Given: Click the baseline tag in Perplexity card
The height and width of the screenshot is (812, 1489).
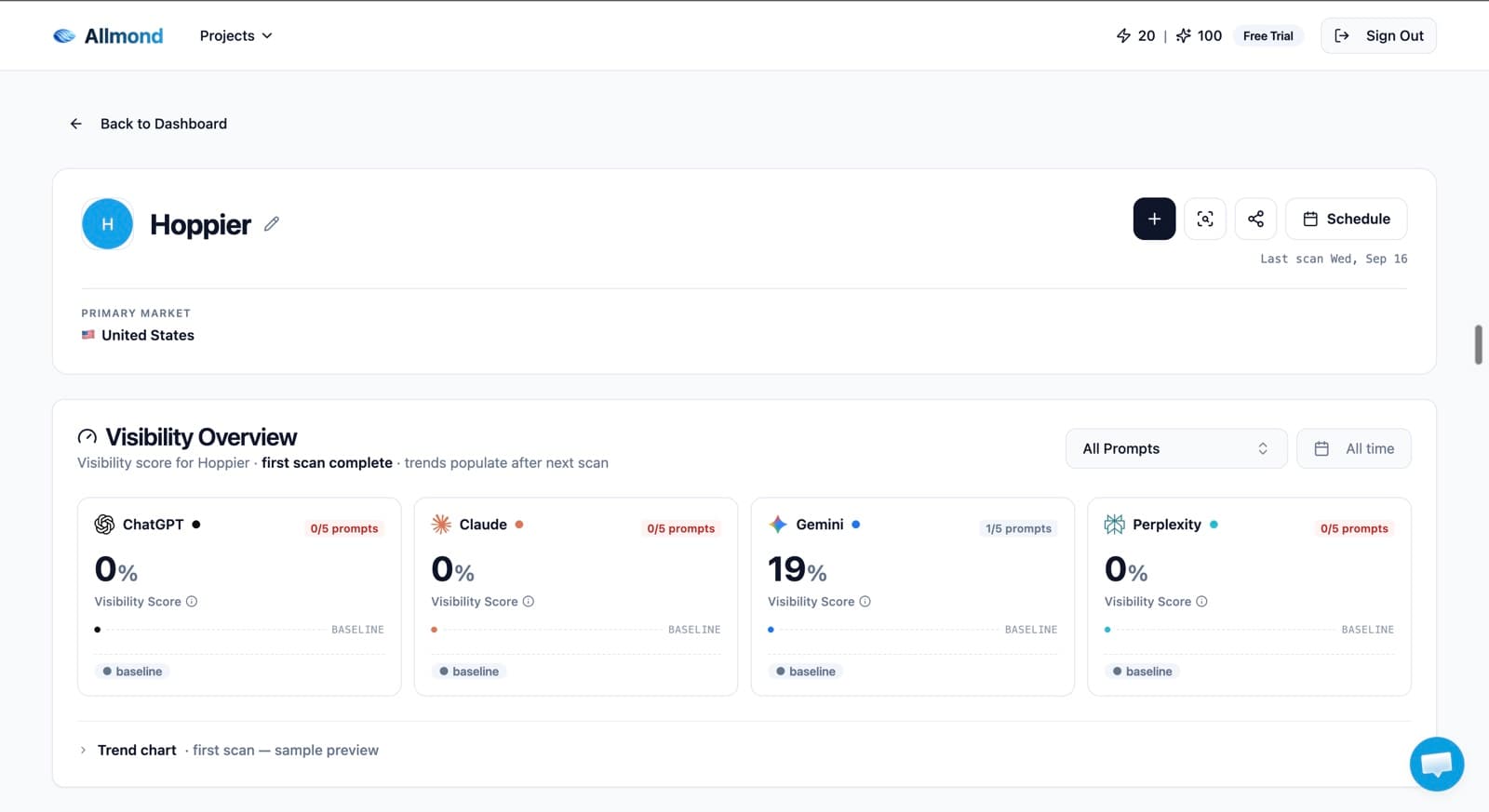Looking at the screenshot, I should pyautogui.click(x=1143, y=672).
